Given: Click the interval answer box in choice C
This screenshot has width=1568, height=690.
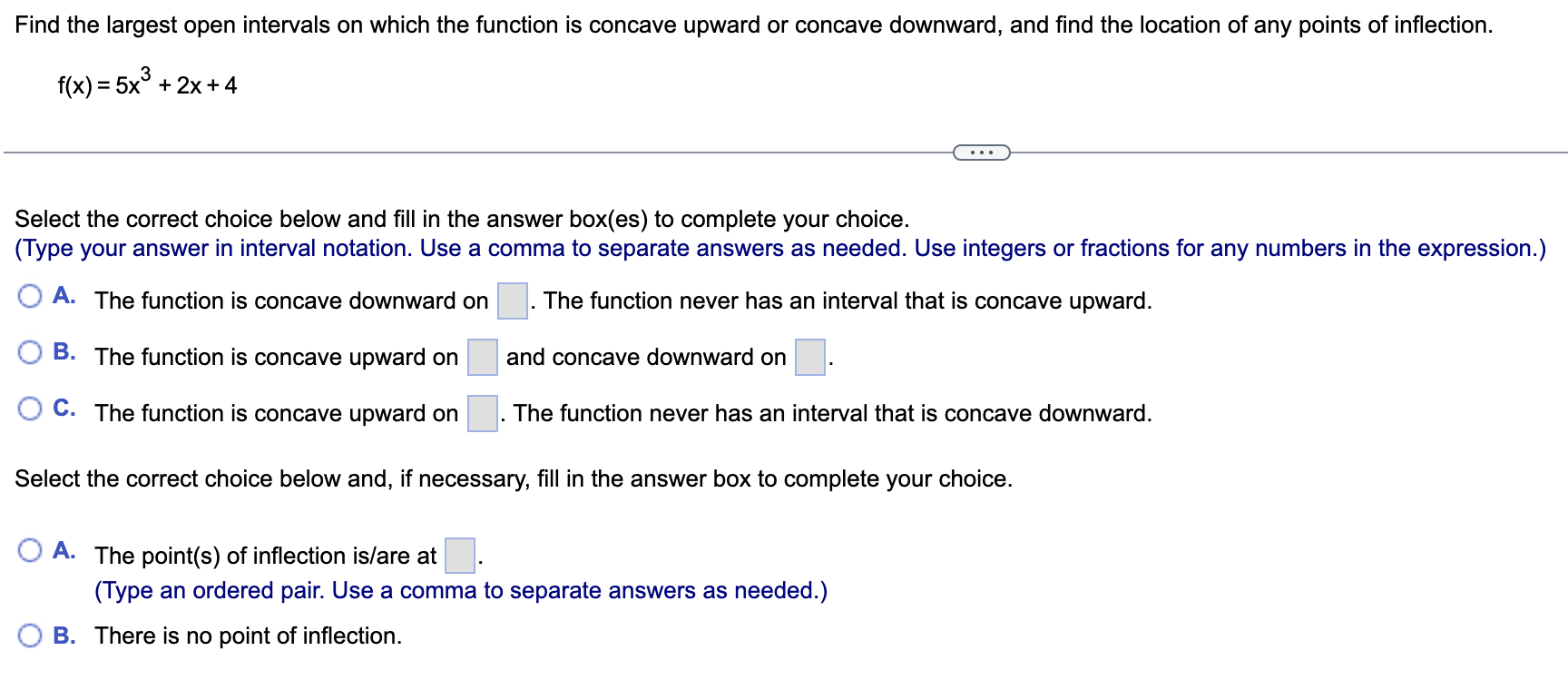Looking at the screenshot, I should (x=481, y=413).
